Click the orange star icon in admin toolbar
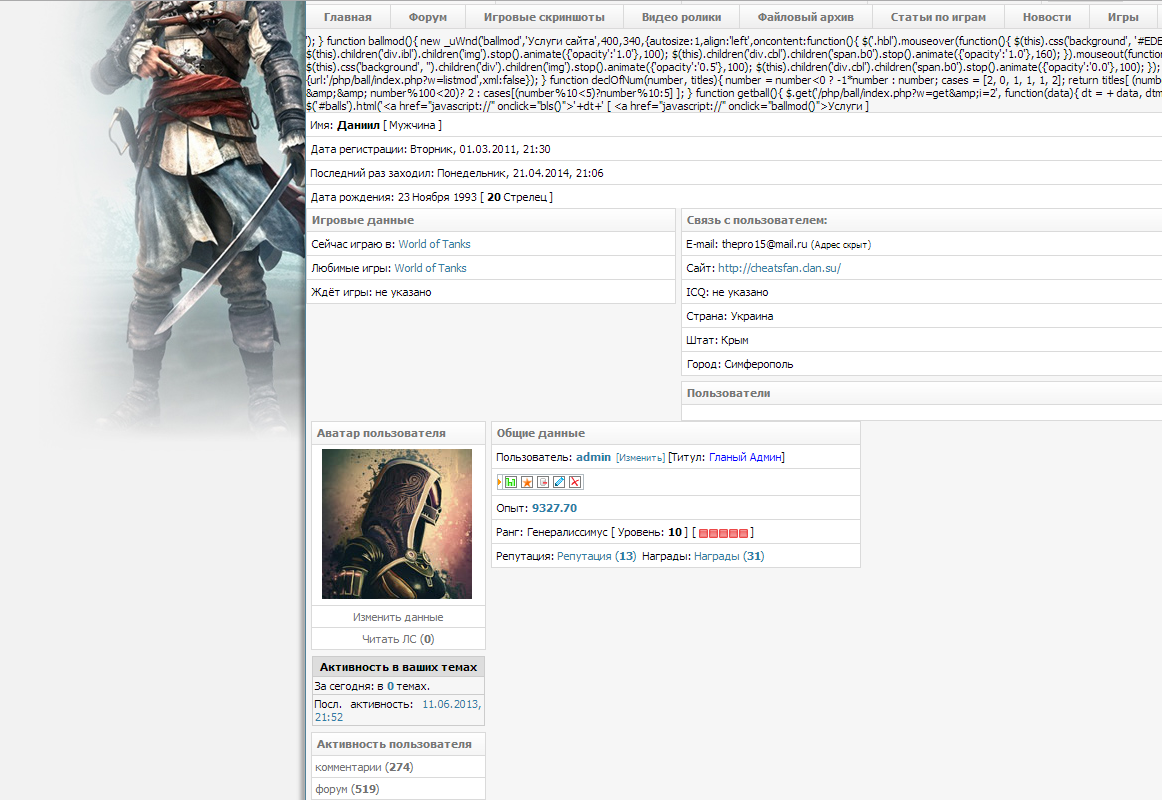The image size is (1162, 800). [527, 482]
